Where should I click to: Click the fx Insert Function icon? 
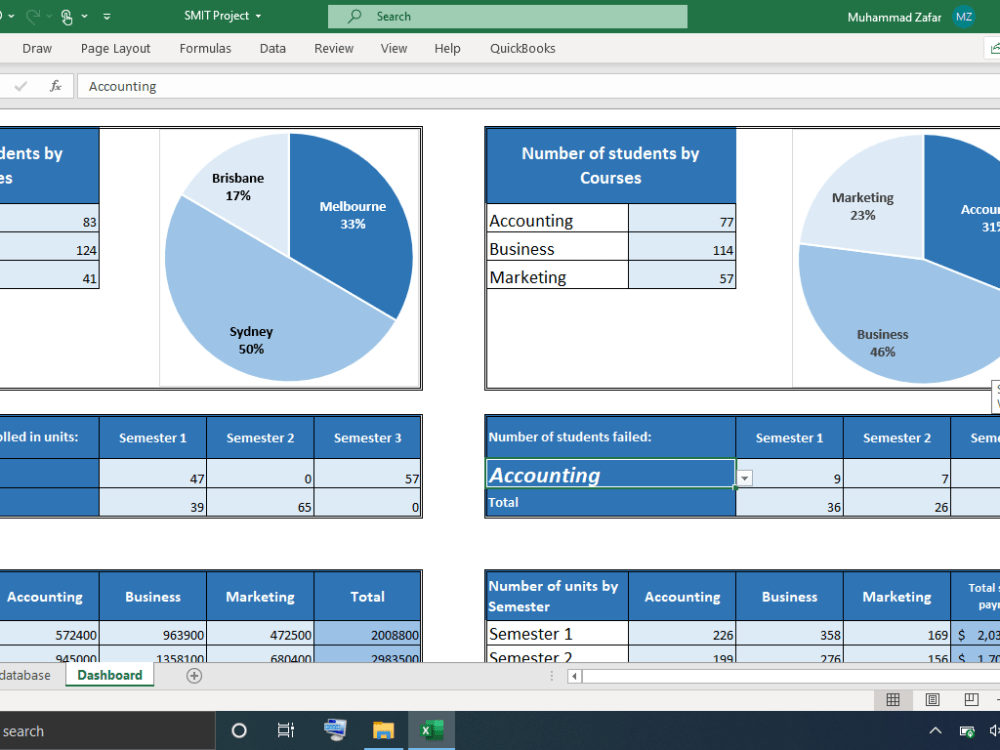(x=55, y=86)
